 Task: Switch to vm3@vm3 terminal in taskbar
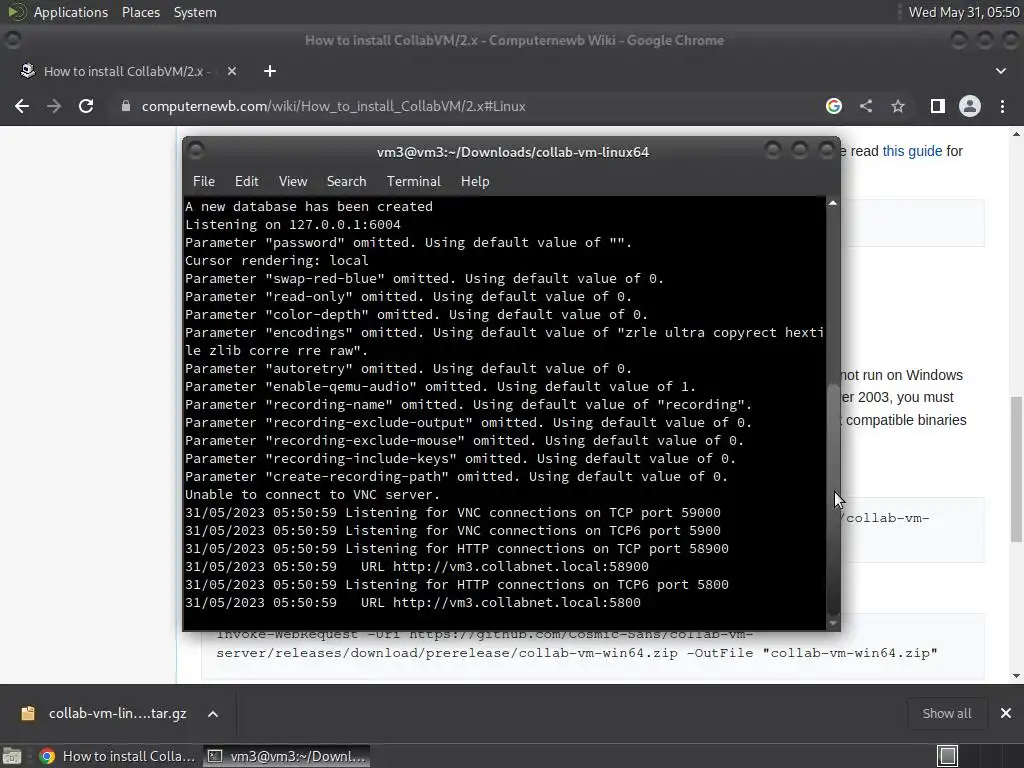click(x=287, y=756)
